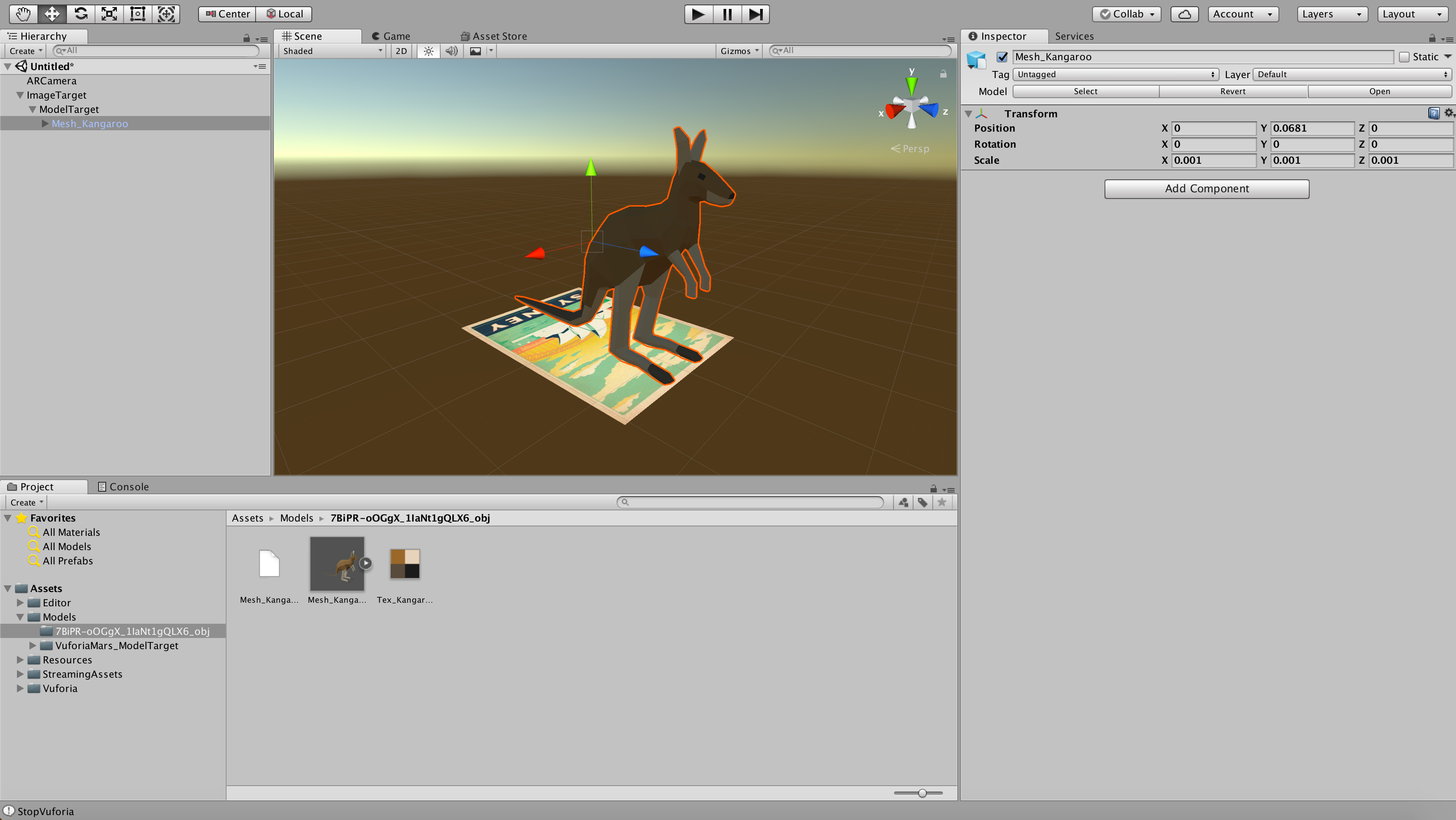Screen dimensions: 1456x820
Task: Toggle 2D scene view mode
Action: pyautogui.click(x=401, y=51)
